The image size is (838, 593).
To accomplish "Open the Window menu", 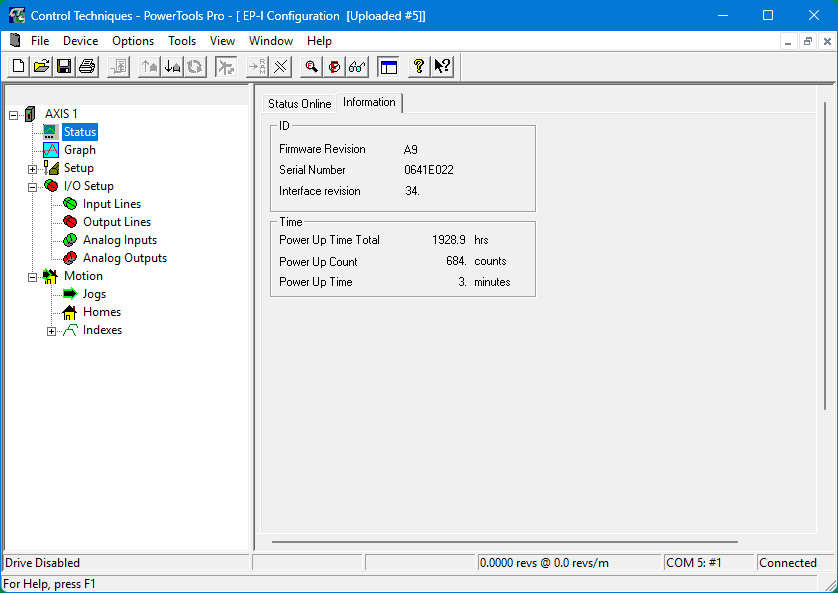I will (270, 41).
